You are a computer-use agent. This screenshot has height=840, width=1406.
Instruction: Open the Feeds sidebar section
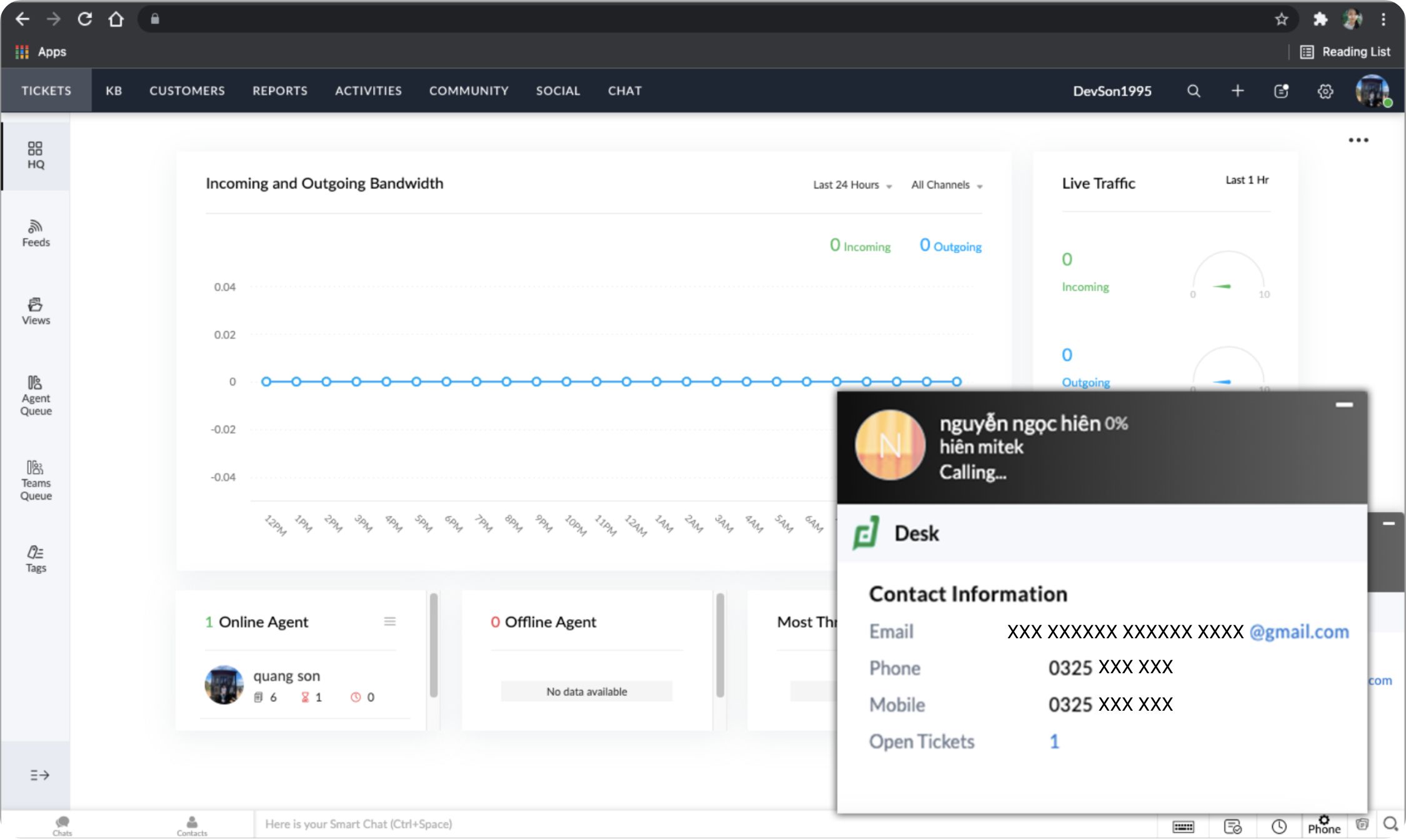(x=36, y=233)
